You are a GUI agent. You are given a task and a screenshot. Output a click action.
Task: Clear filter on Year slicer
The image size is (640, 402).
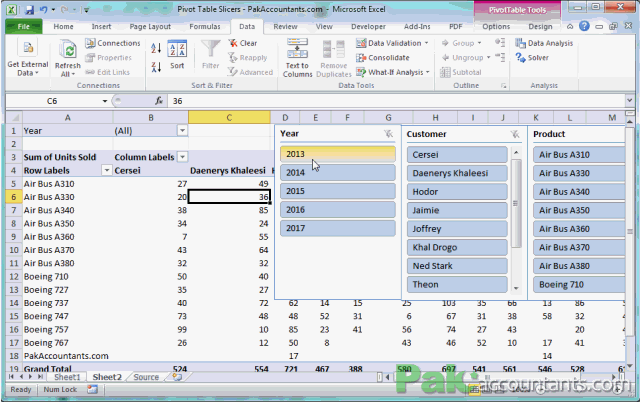(388, 133)
